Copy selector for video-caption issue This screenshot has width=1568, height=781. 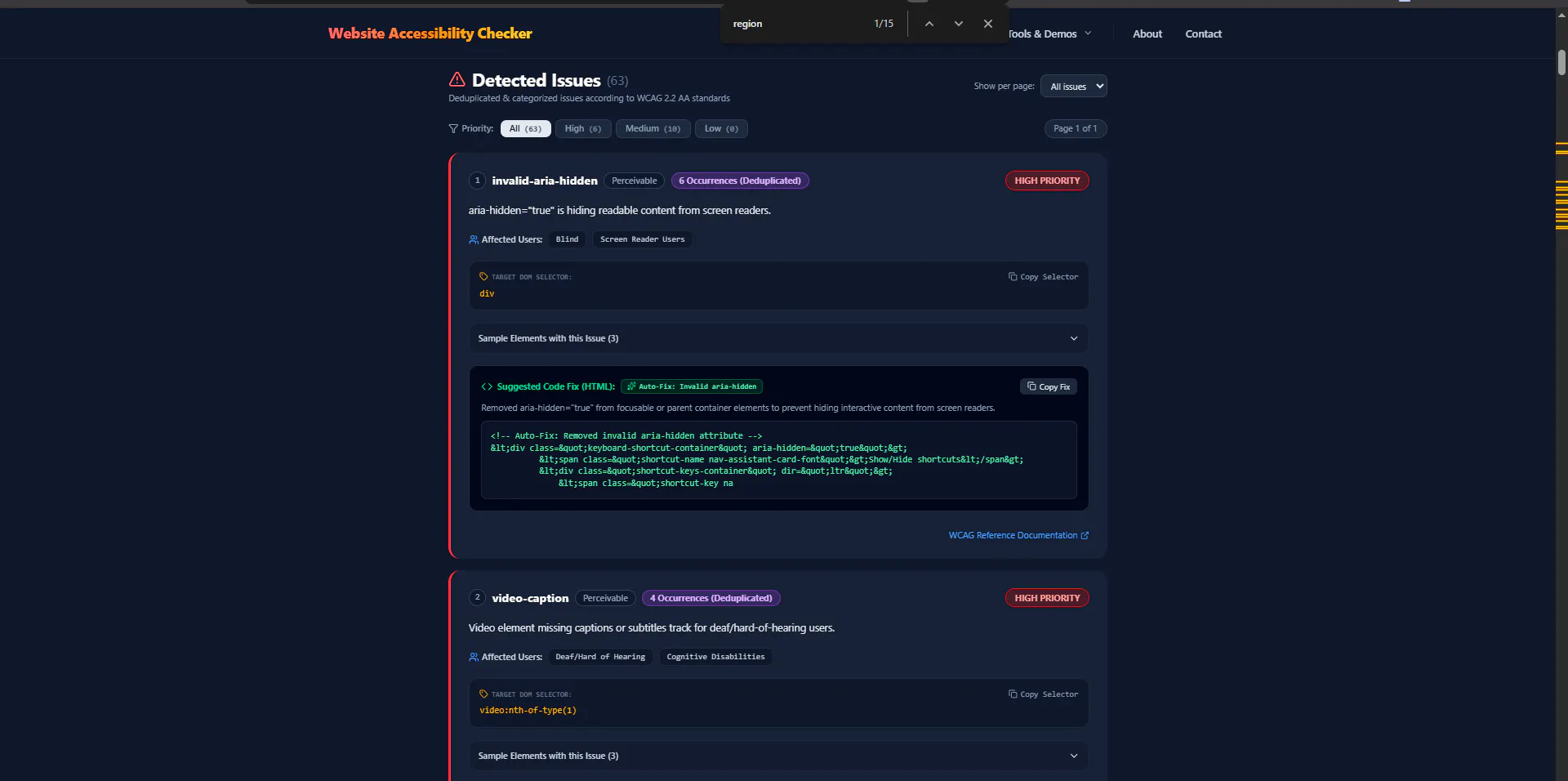click(x=1043, y=694)
